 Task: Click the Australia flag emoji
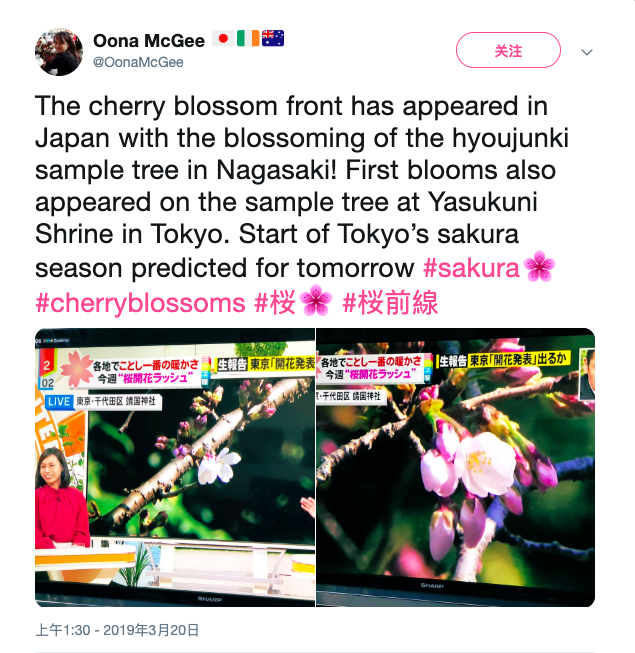click(273, 39)
